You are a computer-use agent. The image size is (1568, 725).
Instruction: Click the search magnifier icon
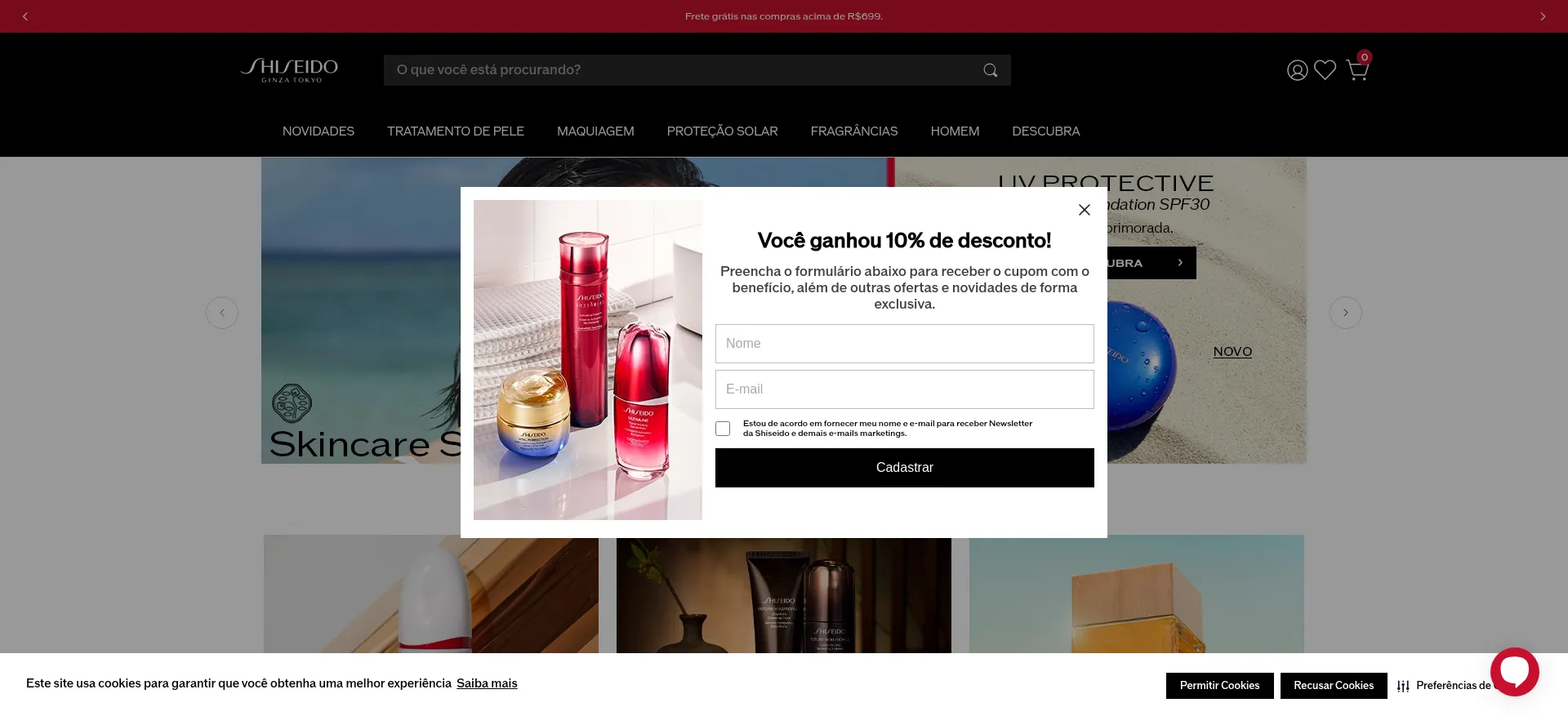pyautogui.click(x=991, y=70)
